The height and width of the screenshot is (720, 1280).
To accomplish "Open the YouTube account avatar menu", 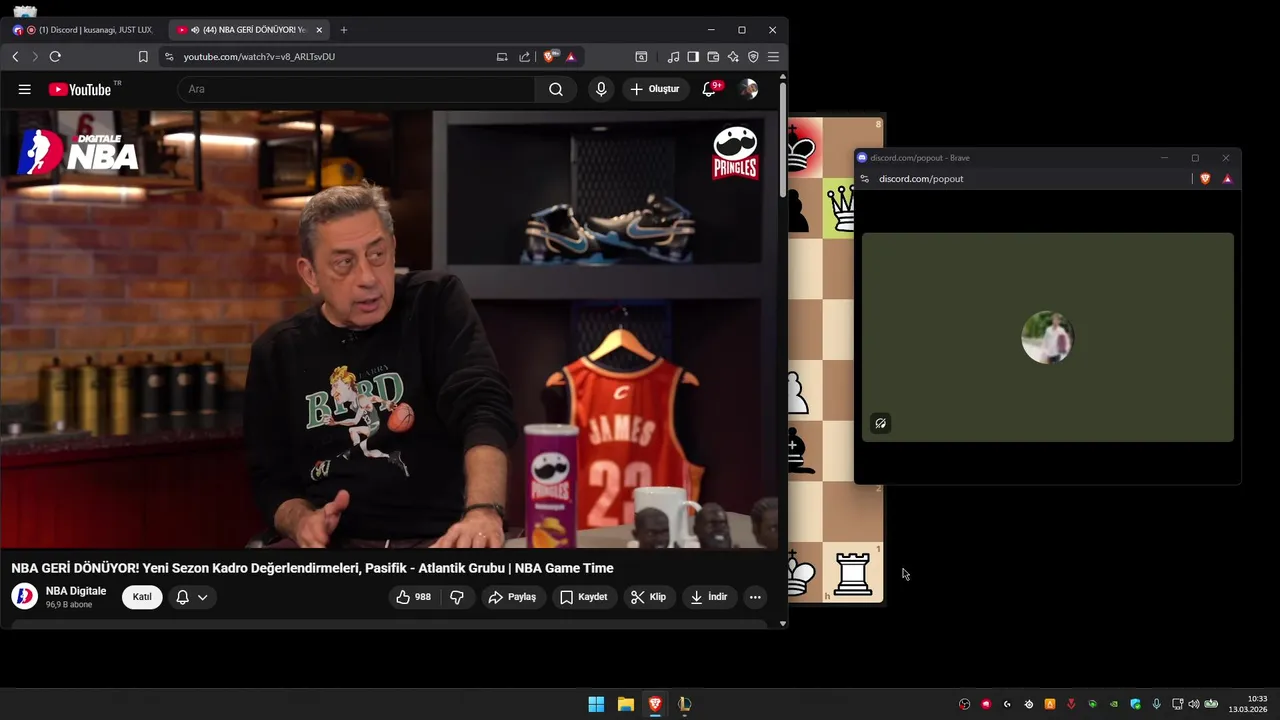I will [748, 89].
